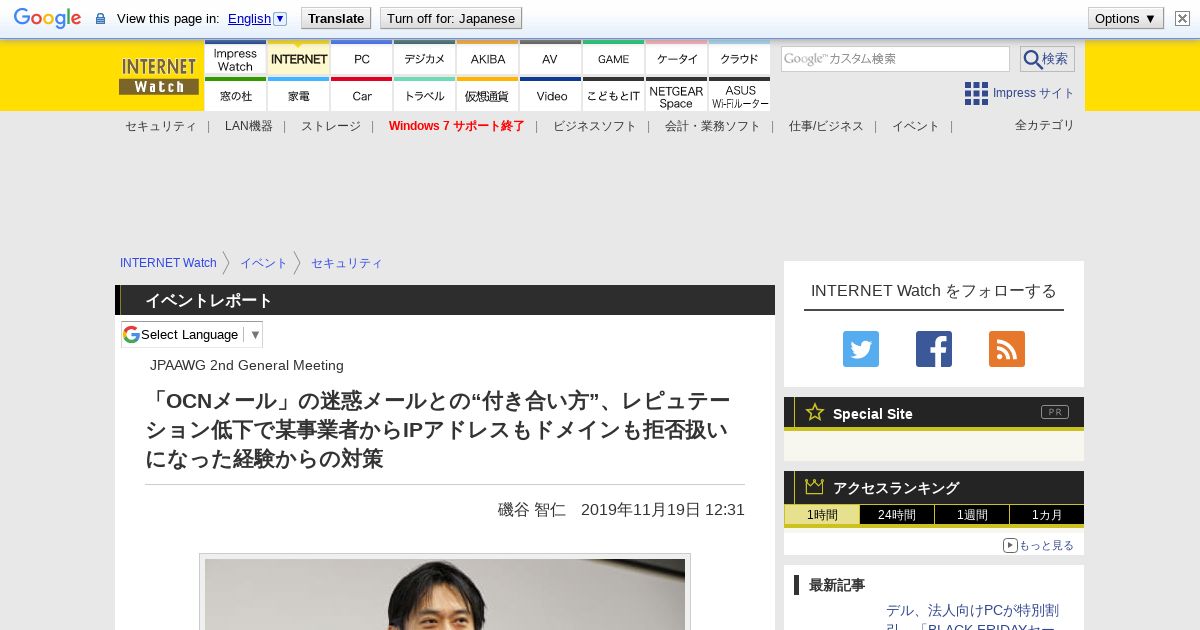Open the デジカメ tab
1200x630 pixels.
[424, 59]
